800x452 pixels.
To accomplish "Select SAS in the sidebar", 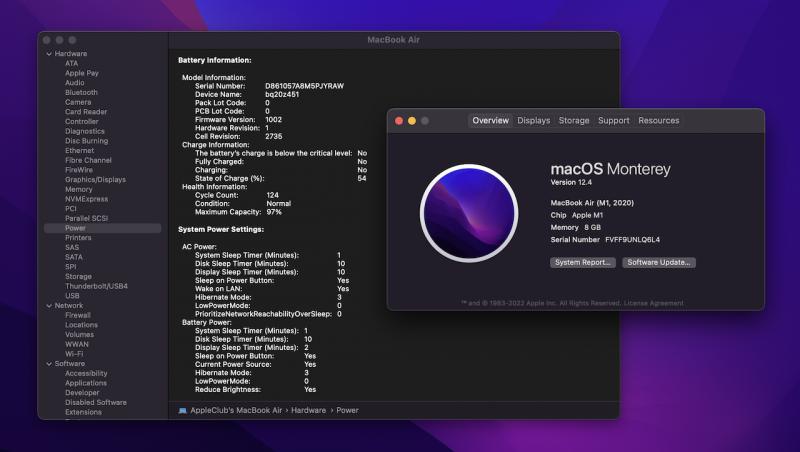I will click(x=72, y=247).
